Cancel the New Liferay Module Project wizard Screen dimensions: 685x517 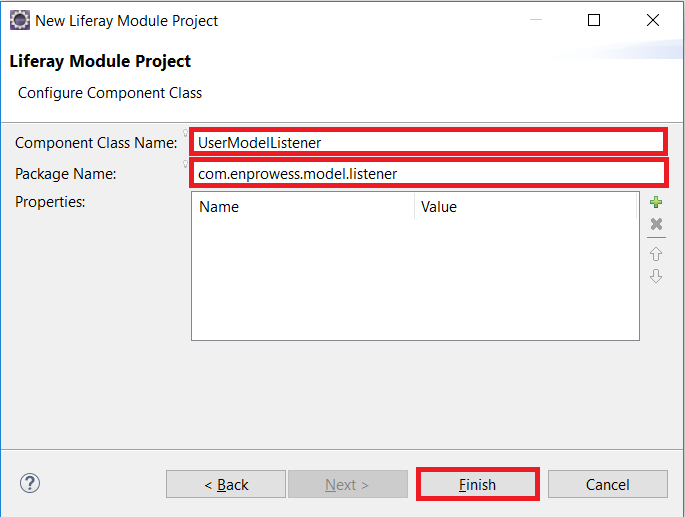click(608, 484)
